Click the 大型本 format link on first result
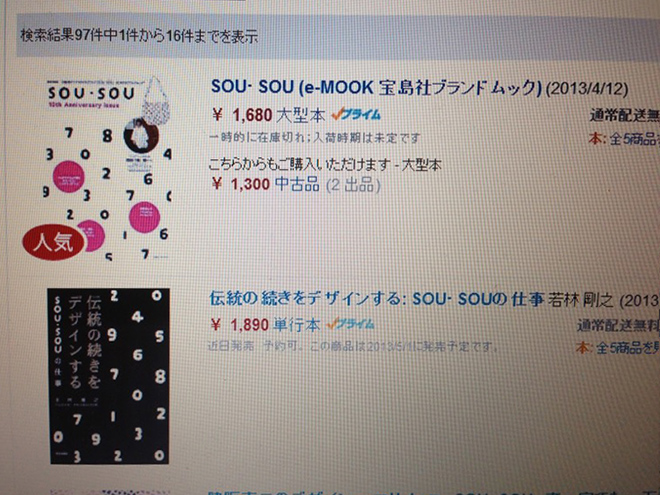Screen dimensions: 660x495 coord(301,115)
